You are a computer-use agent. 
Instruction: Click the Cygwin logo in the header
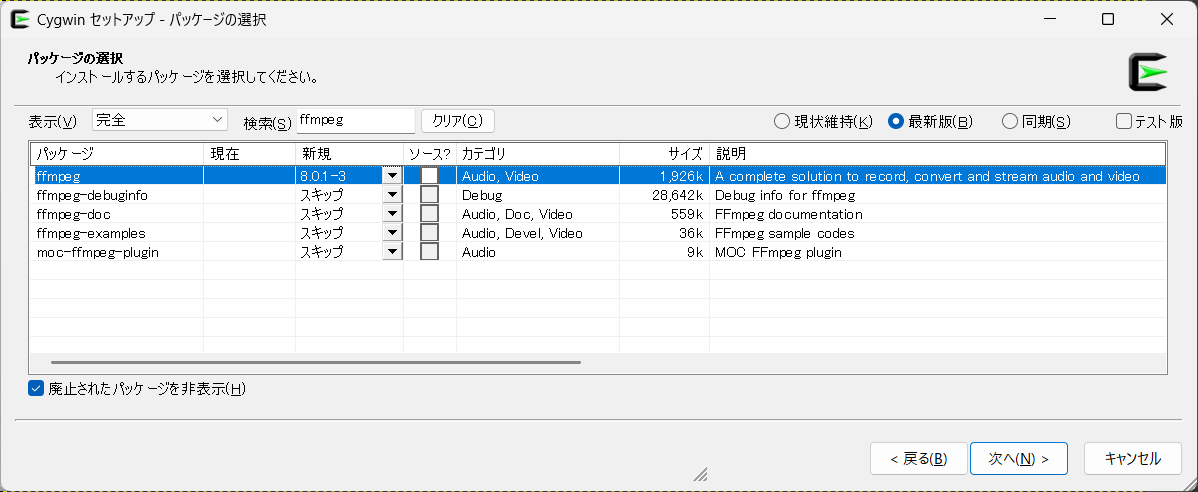pos(1148,73)
